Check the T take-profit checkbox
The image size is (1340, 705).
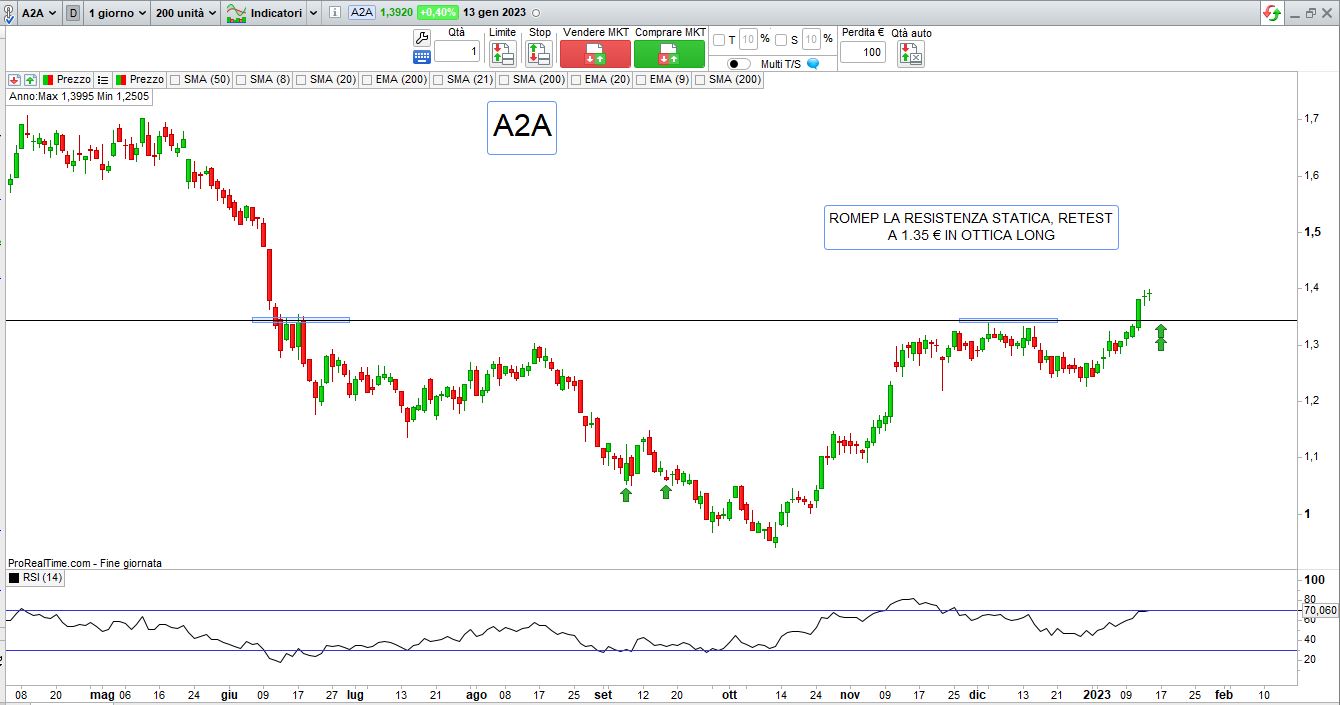(718, 40)
